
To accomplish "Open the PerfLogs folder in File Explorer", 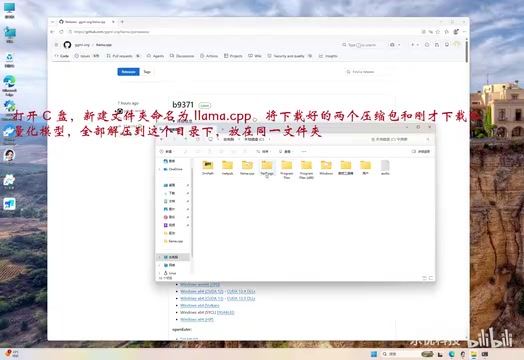I will pyautogui.click(x=267, y=168).
